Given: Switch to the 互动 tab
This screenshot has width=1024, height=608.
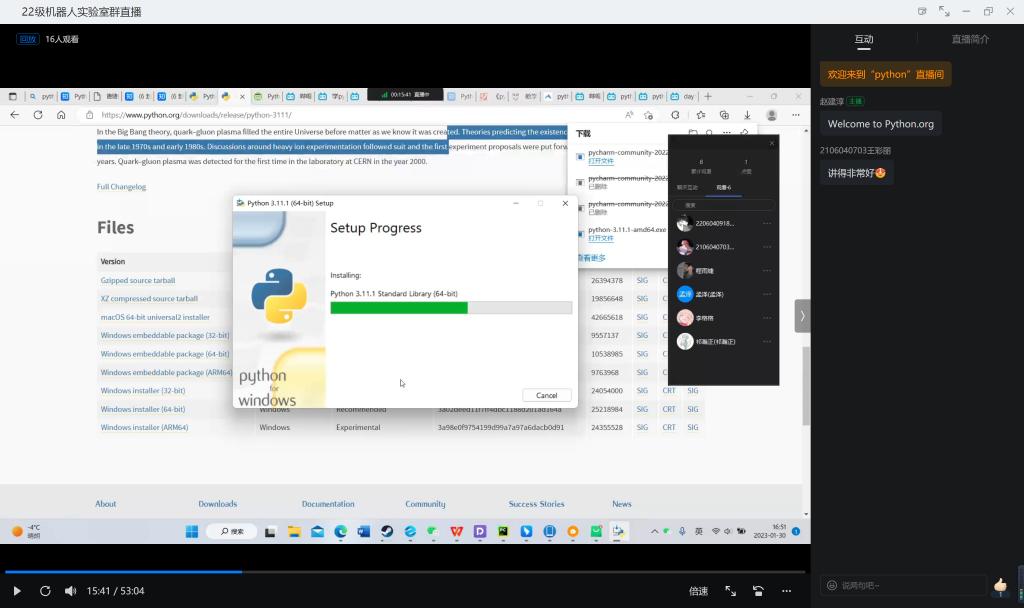Looking at the screenshot, I should [863, 39].
